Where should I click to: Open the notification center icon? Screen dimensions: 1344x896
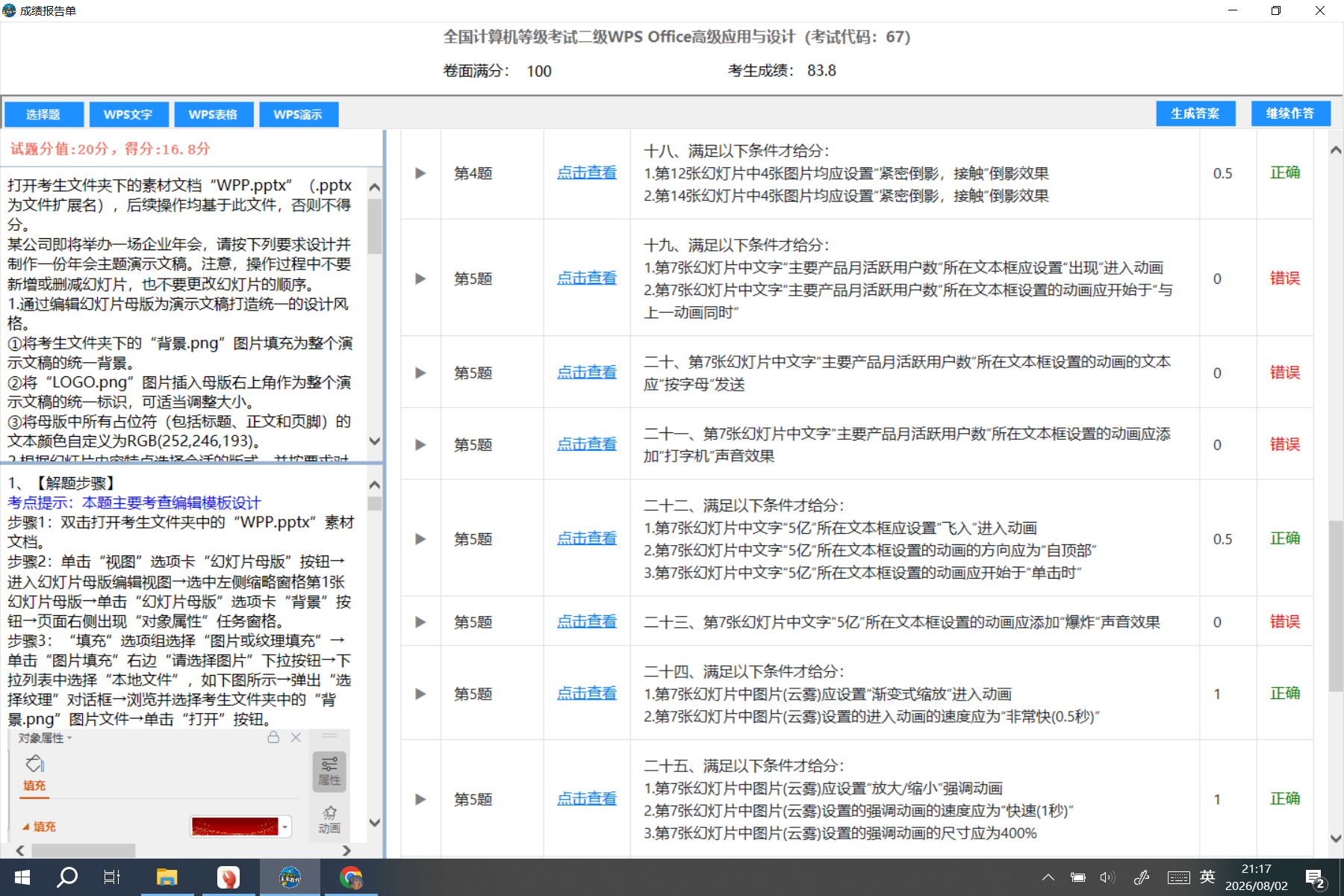tap(1316, 878)
